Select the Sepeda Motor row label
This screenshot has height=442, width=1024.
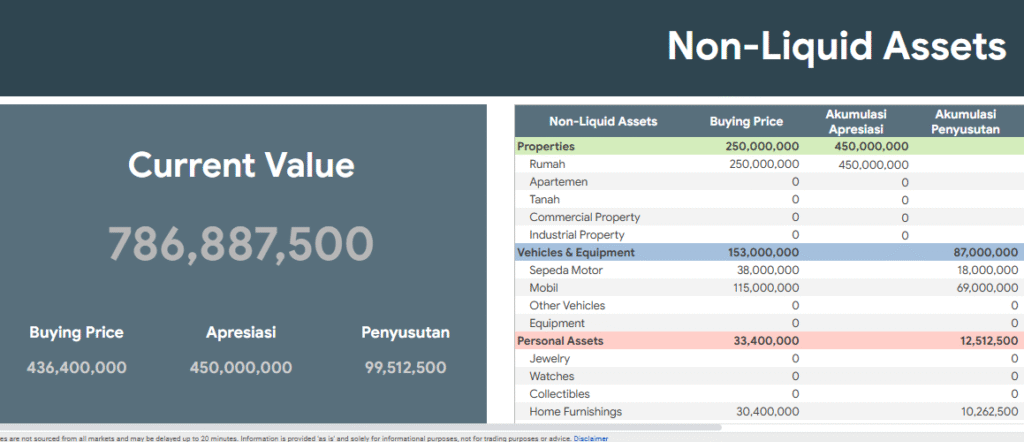[566, 270]
